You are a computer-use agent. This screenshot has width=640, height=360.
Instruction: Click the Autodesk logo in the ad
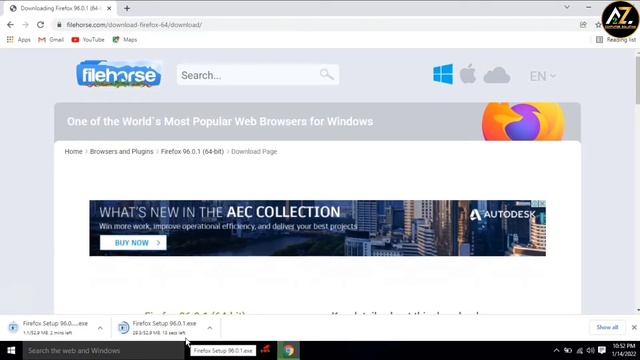502,214
